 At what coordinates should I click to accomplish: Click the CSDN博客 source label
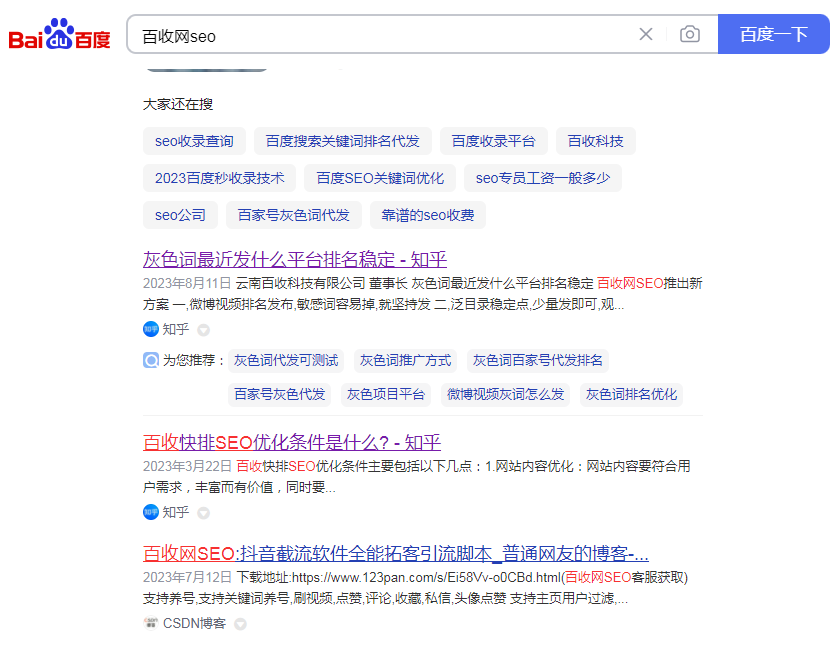tap(194, 623)
